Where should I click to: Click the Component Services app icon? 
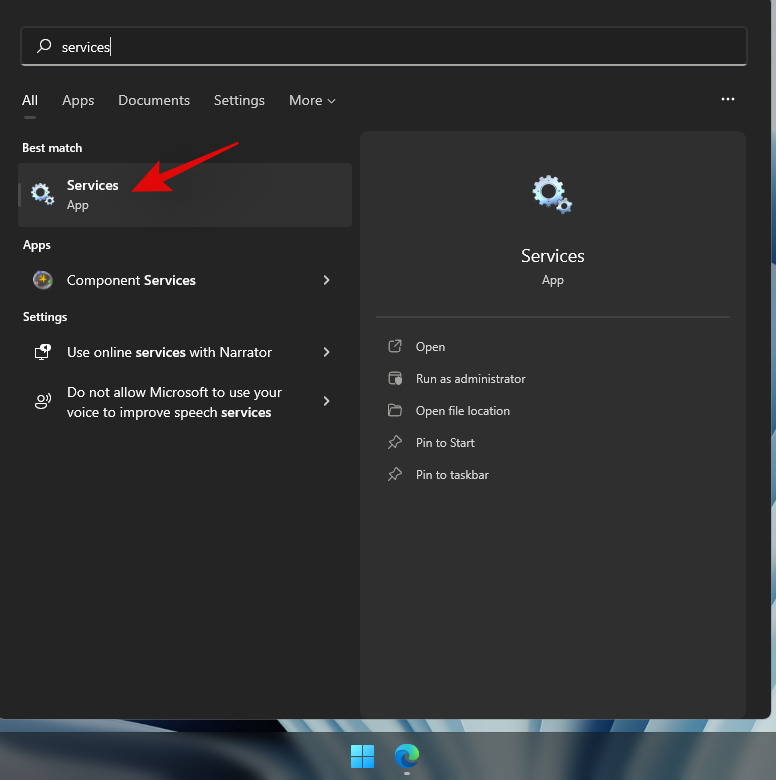tap(42, 280)
